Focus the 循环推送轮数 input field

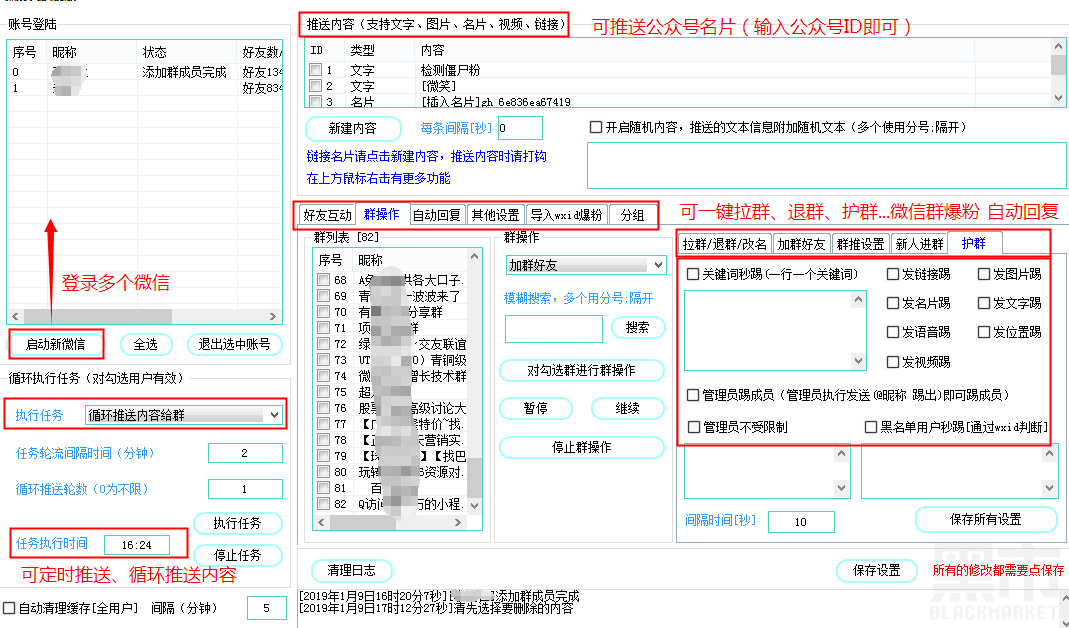tap(245, 489)
